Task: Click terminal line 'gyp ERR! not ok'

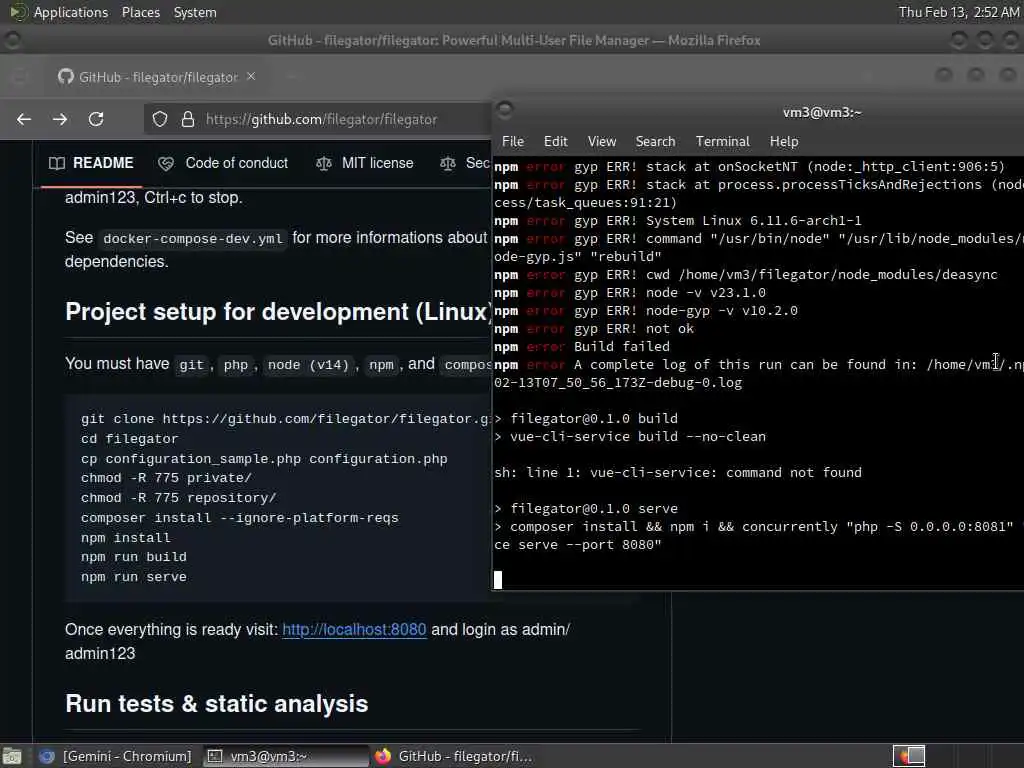Action: (x=633, y=328)
